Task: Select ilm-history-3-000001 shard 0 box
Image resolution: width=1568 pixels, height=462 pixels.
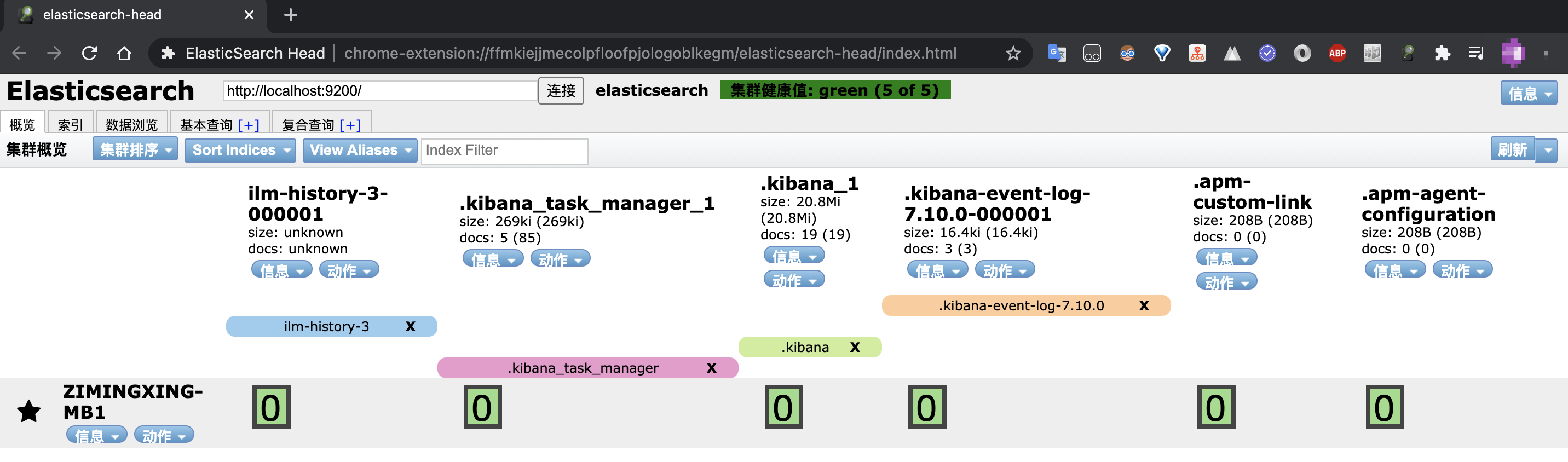Action: tap(272, 407)
